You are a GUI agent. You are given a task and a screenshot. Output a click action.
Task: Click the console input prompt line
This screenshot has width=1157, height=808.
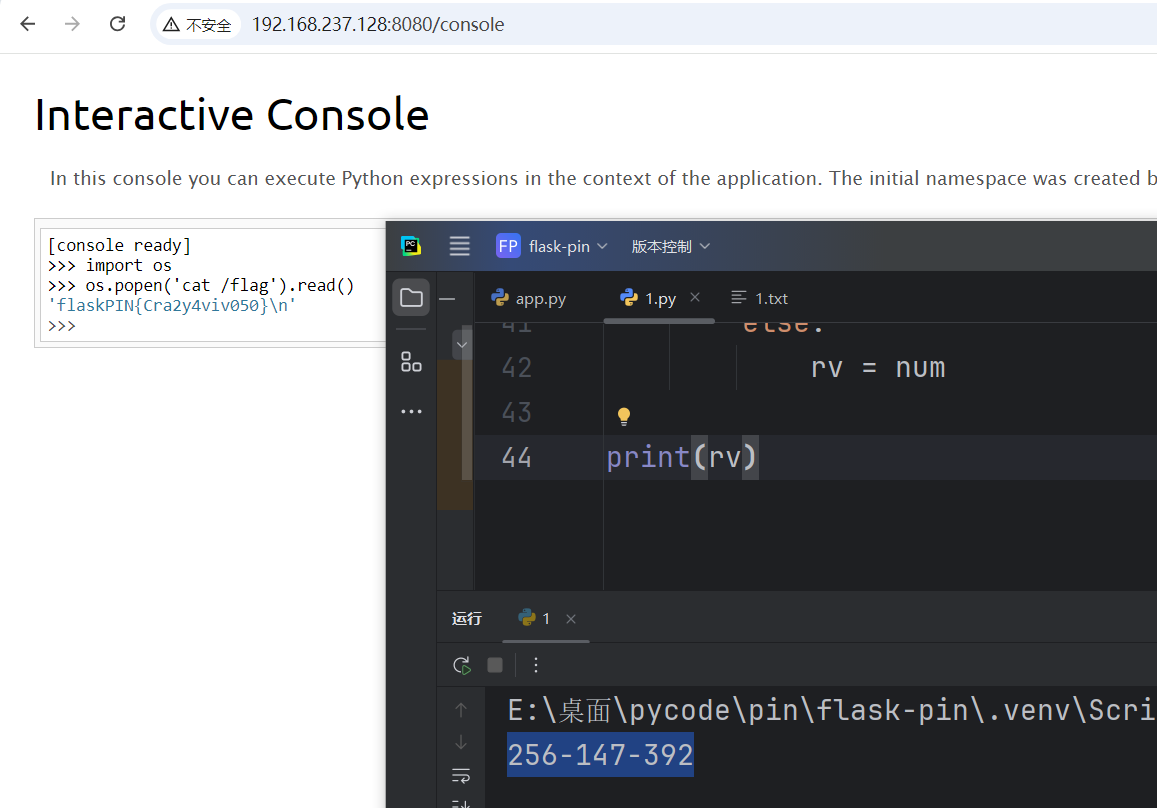coord(200,326)
